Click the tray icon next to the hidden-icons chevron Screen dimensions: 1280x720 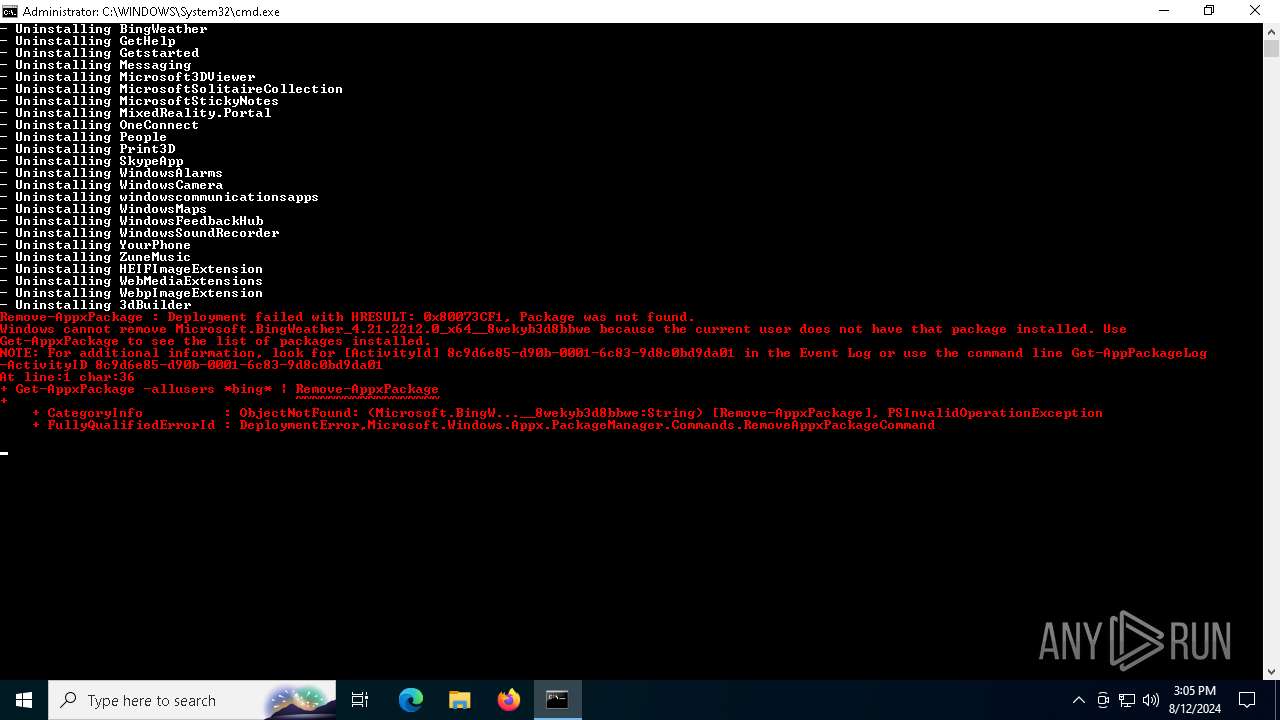click(x=1103, y=700)
